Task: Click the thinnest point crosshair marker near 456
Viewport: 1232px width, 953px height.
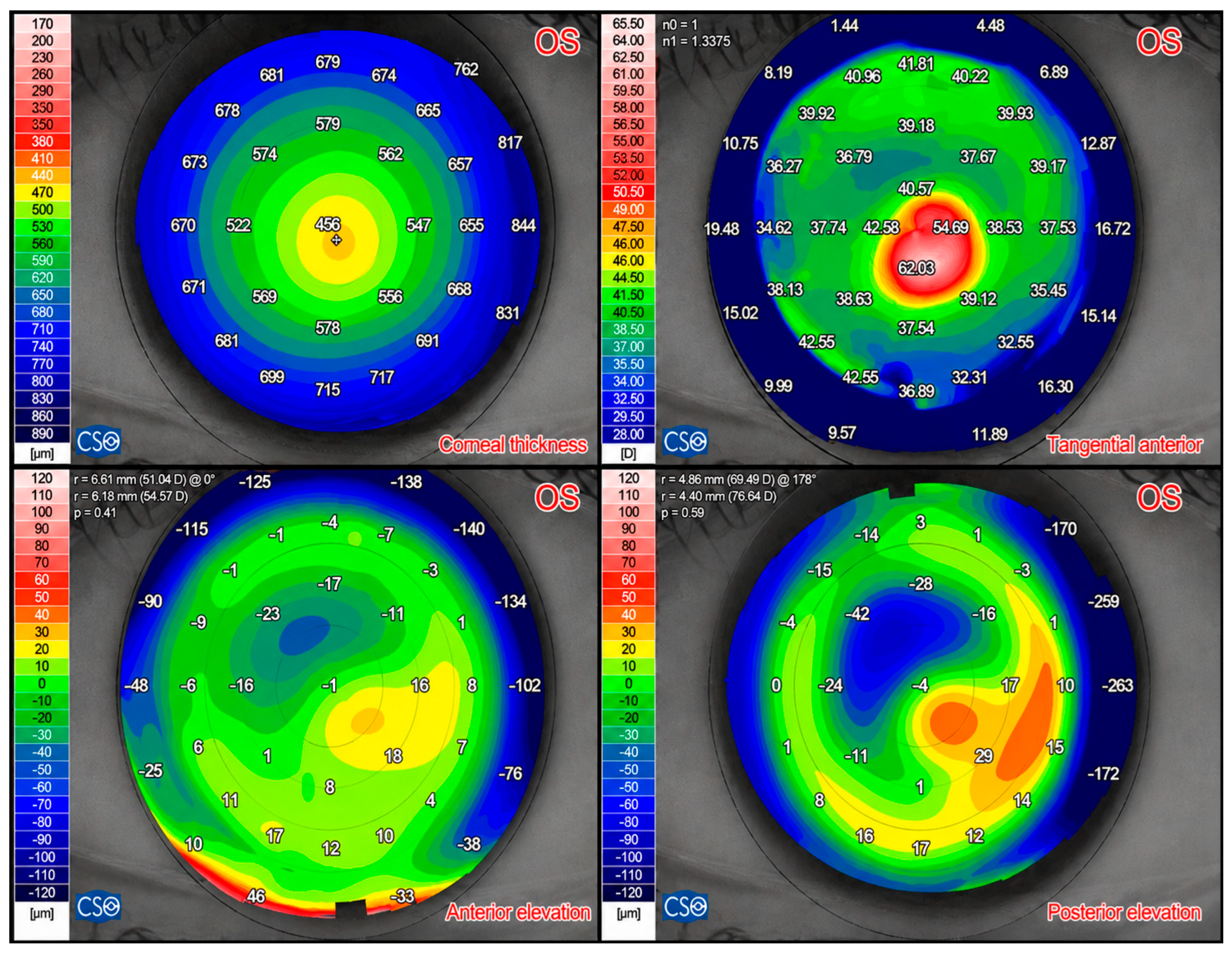Action: pyautogui.click(x=336, y=240)
